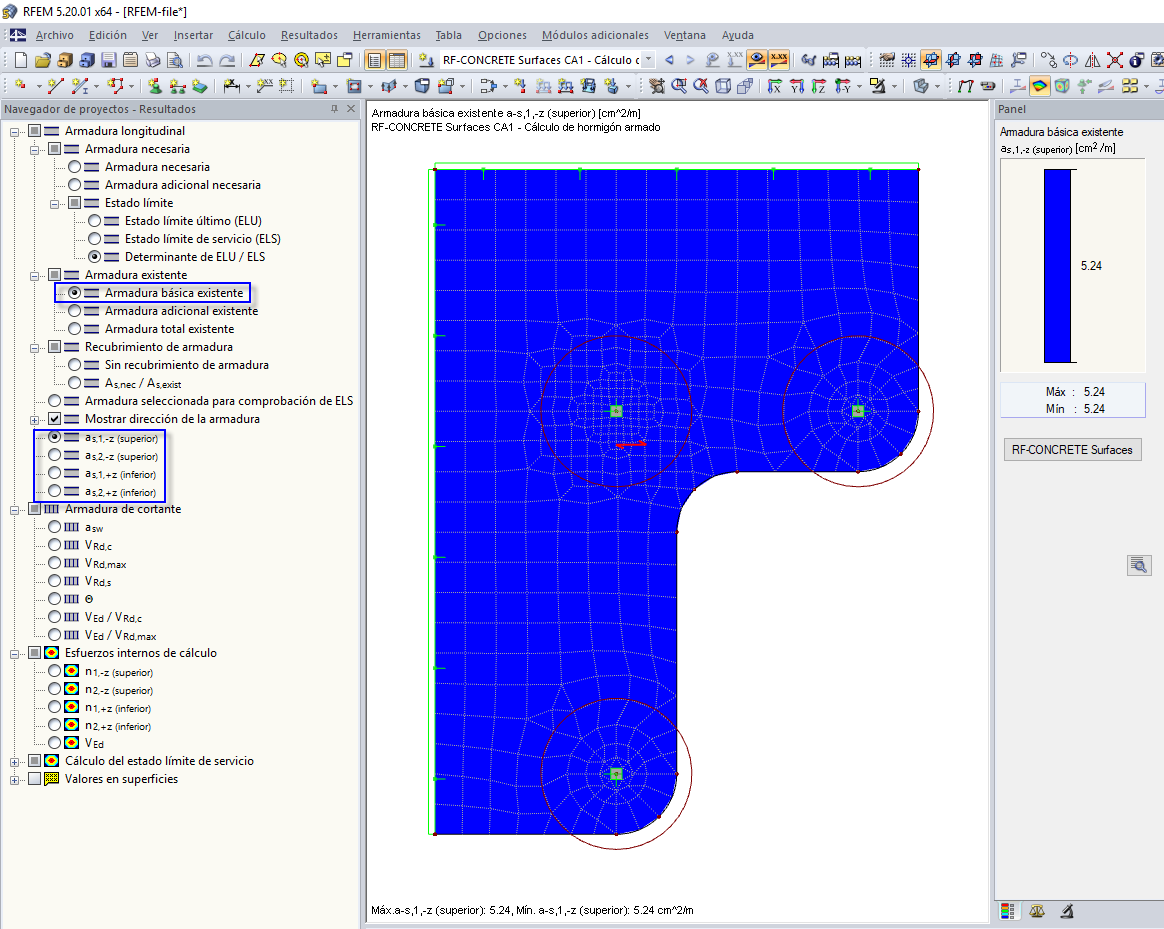The width and height of the screenshot is (1164, 929).
Task: Click the red X delete results icon
Action: (x=1114, y=60)
